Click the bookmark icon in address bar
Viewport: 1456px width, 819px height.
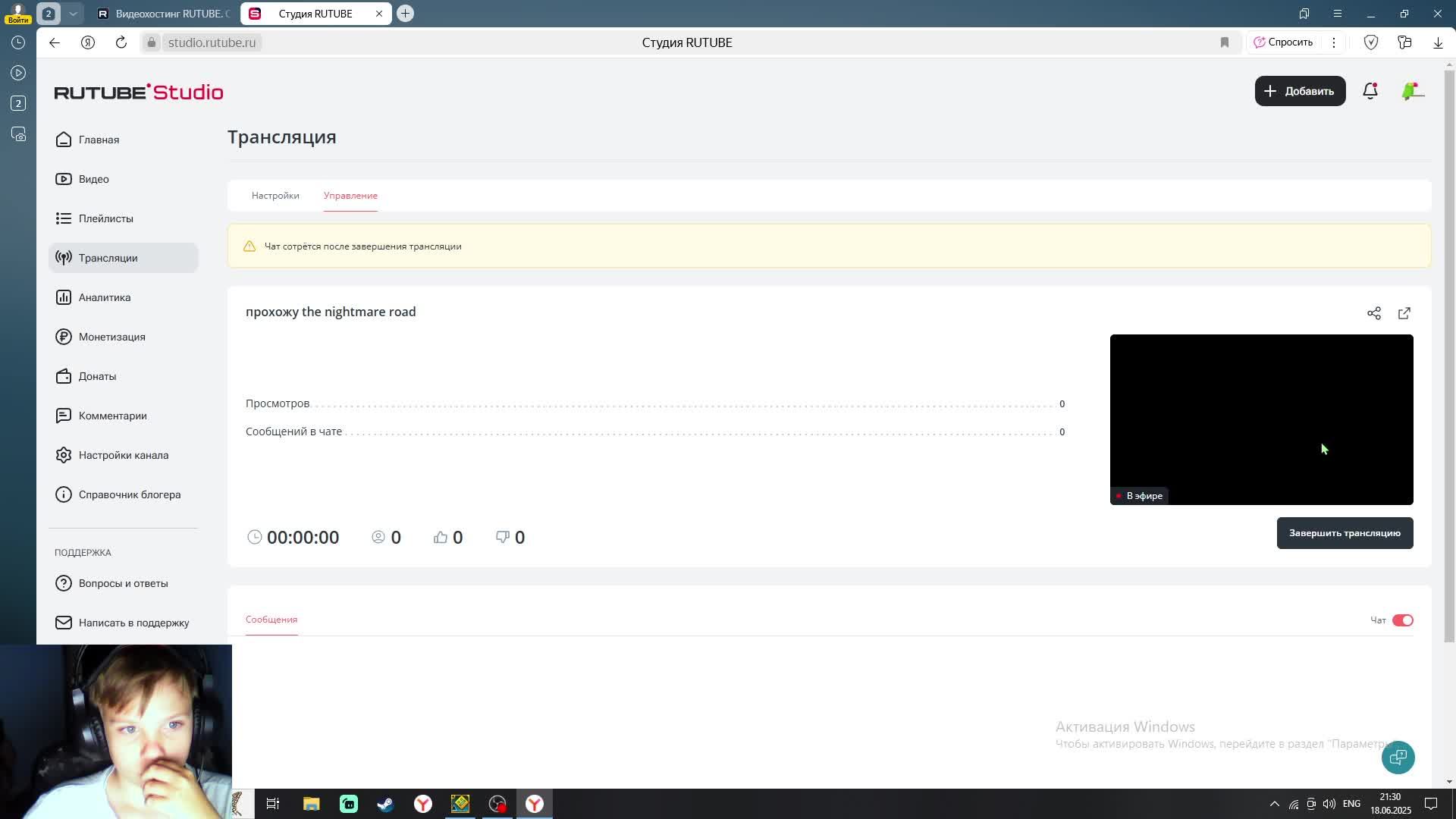[1224, 42]
